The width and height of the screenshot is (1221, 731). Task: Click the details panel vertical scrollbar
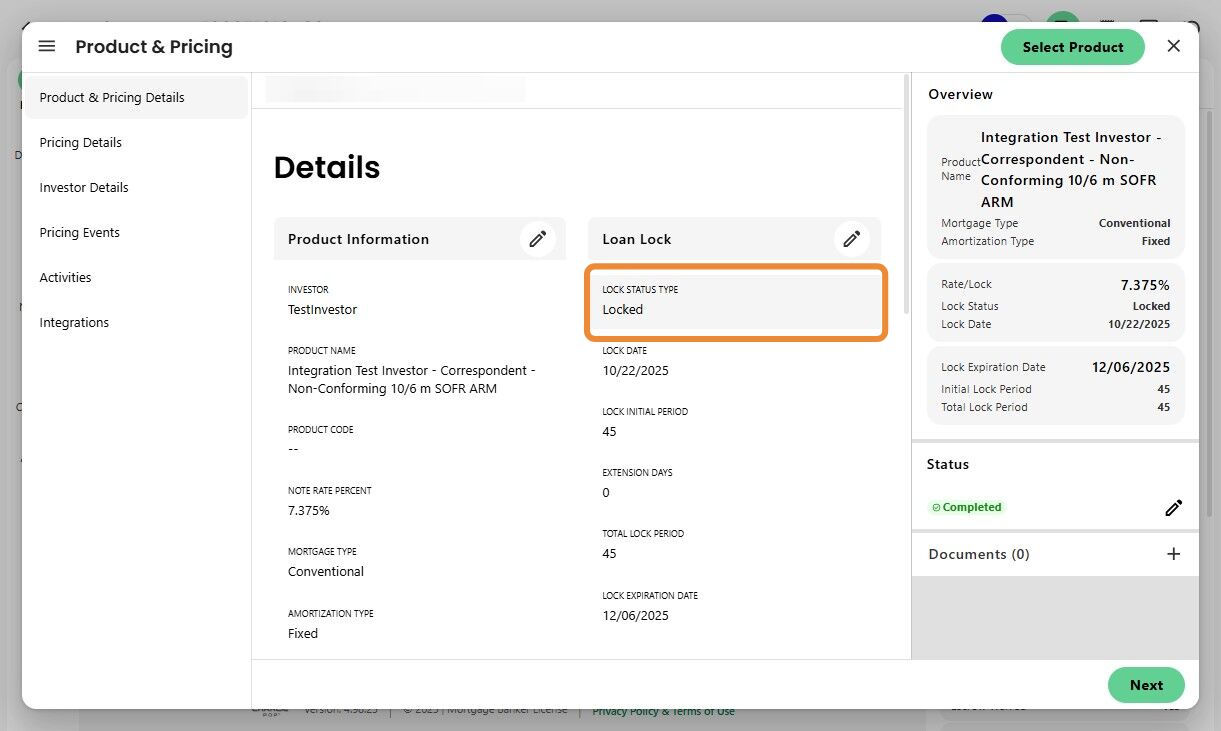click(906, 195)
